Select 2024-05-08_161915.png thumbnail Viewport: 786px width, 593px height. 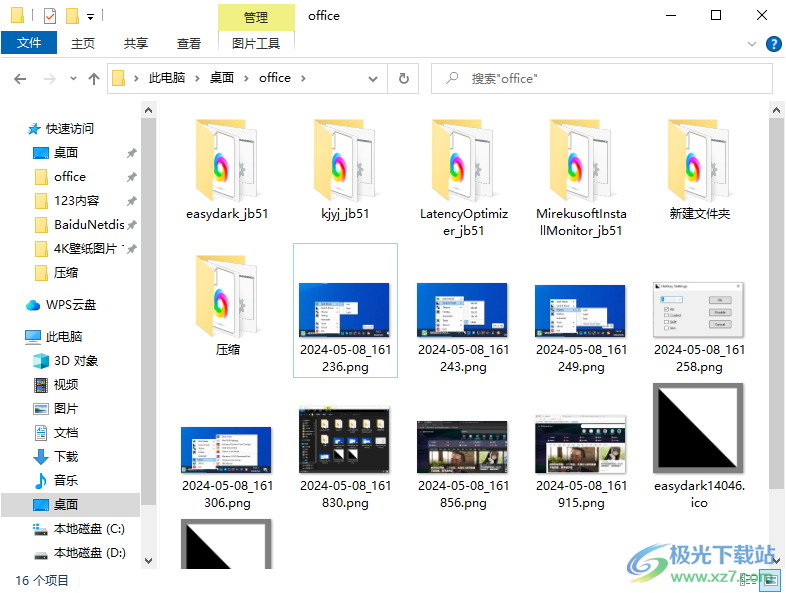580,444
